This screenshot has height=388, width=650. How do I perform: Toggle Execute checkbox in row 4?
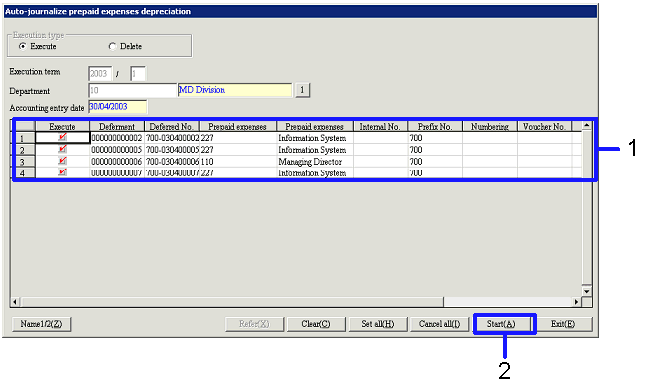coord(63,172)
